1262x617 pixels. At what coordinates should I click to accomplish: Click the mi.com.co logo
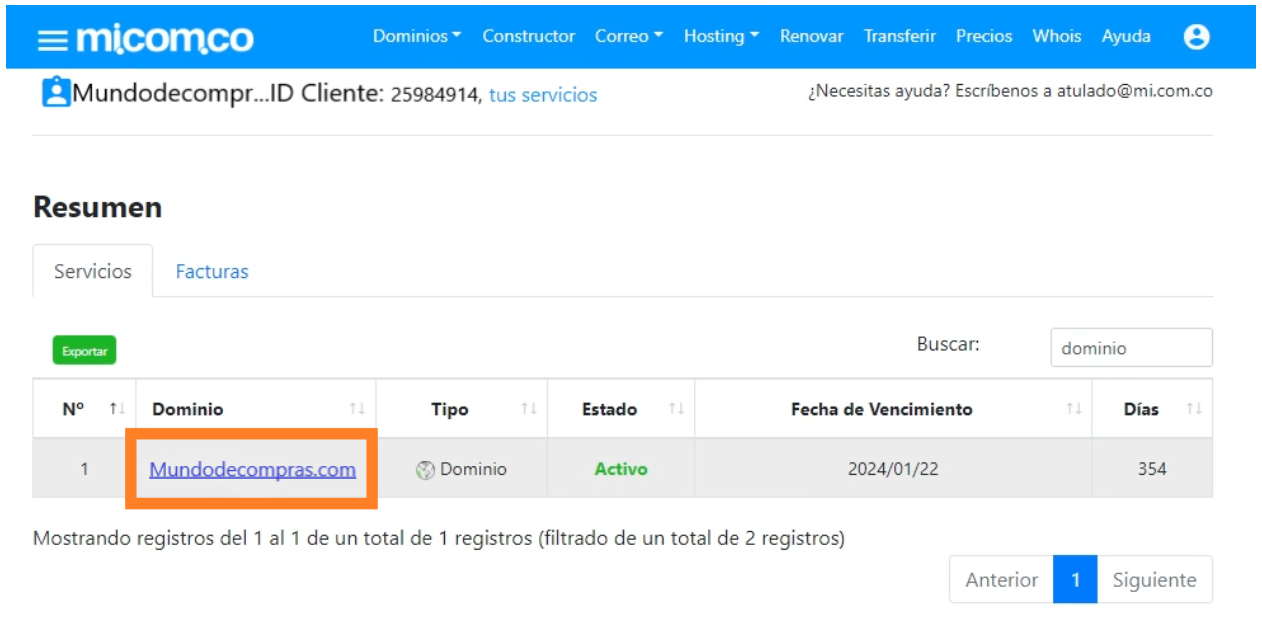tap(165, 38)
